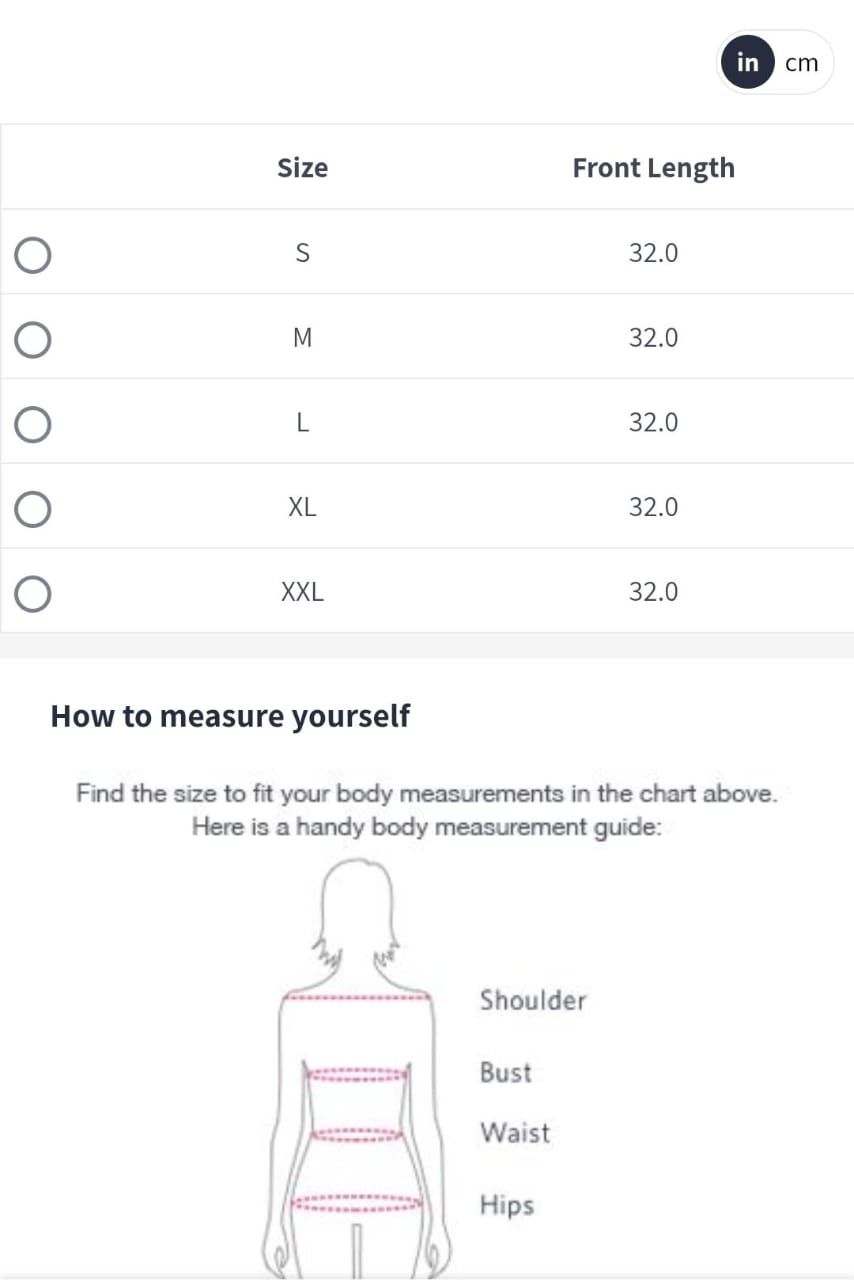The image size is (854, 1280).
Task: Click the pink shoulder line on figure
Action: 357,996
